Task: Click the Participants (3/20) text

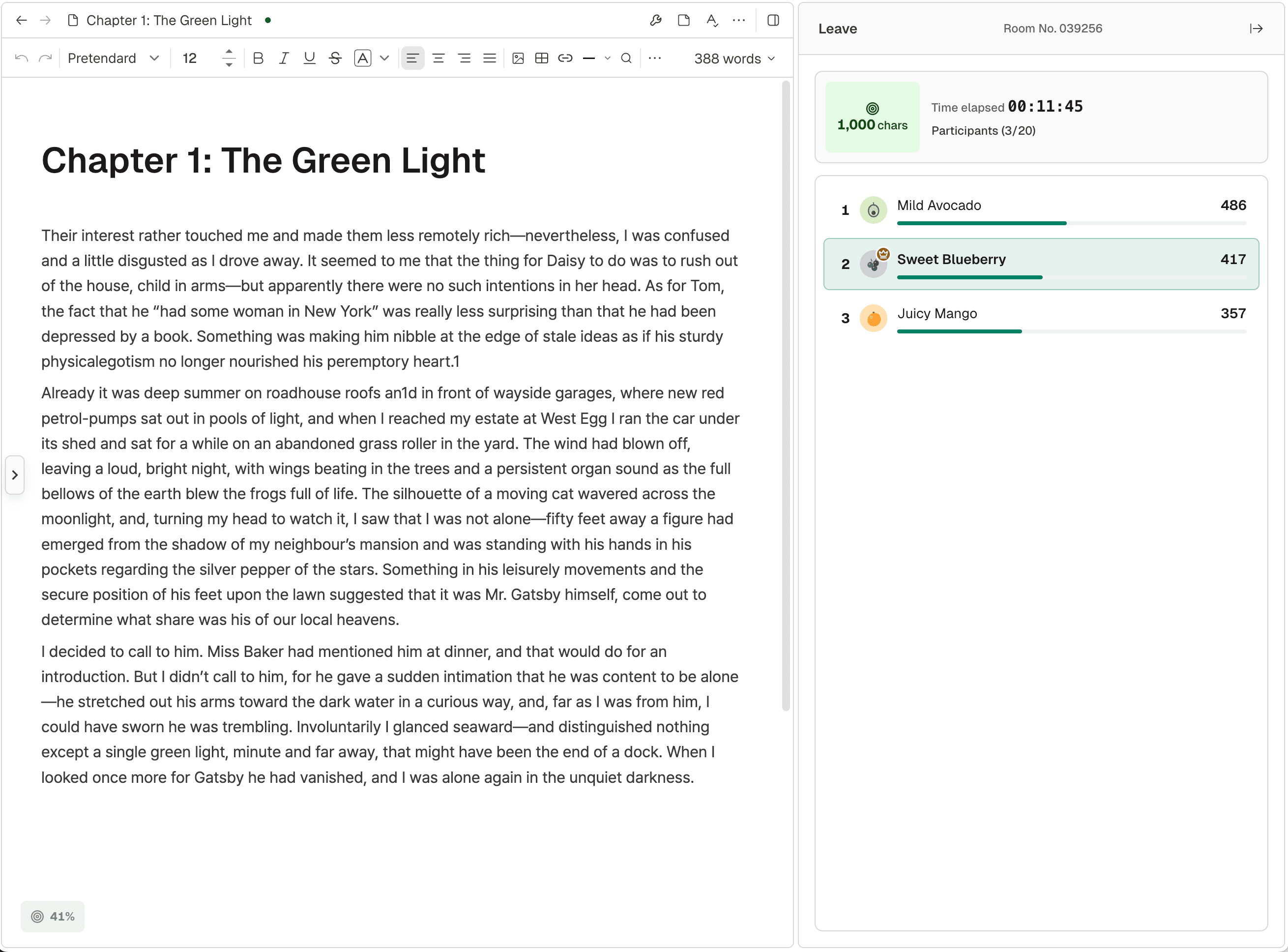Action: click(983, 131)
